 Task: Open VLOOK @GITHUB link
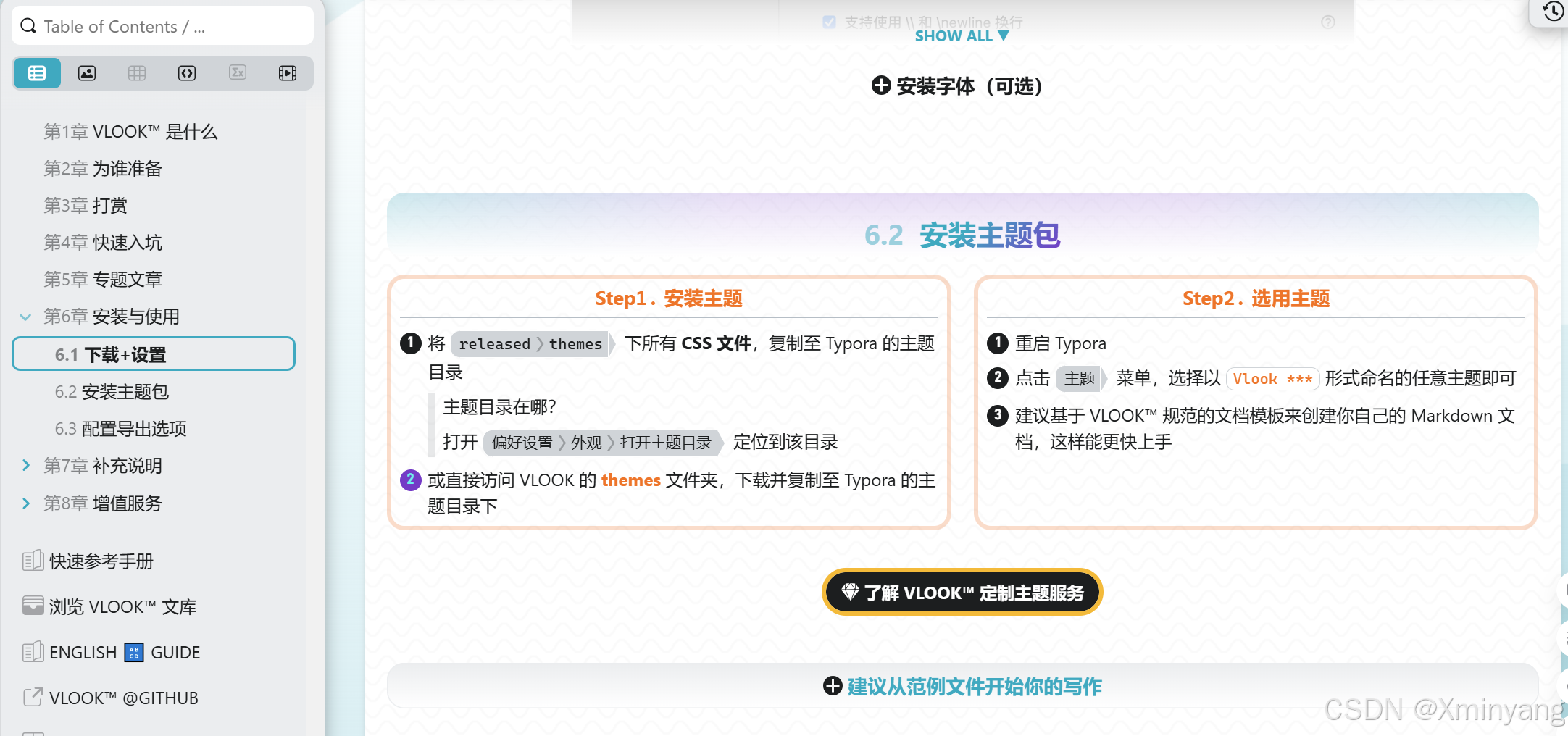124,698
